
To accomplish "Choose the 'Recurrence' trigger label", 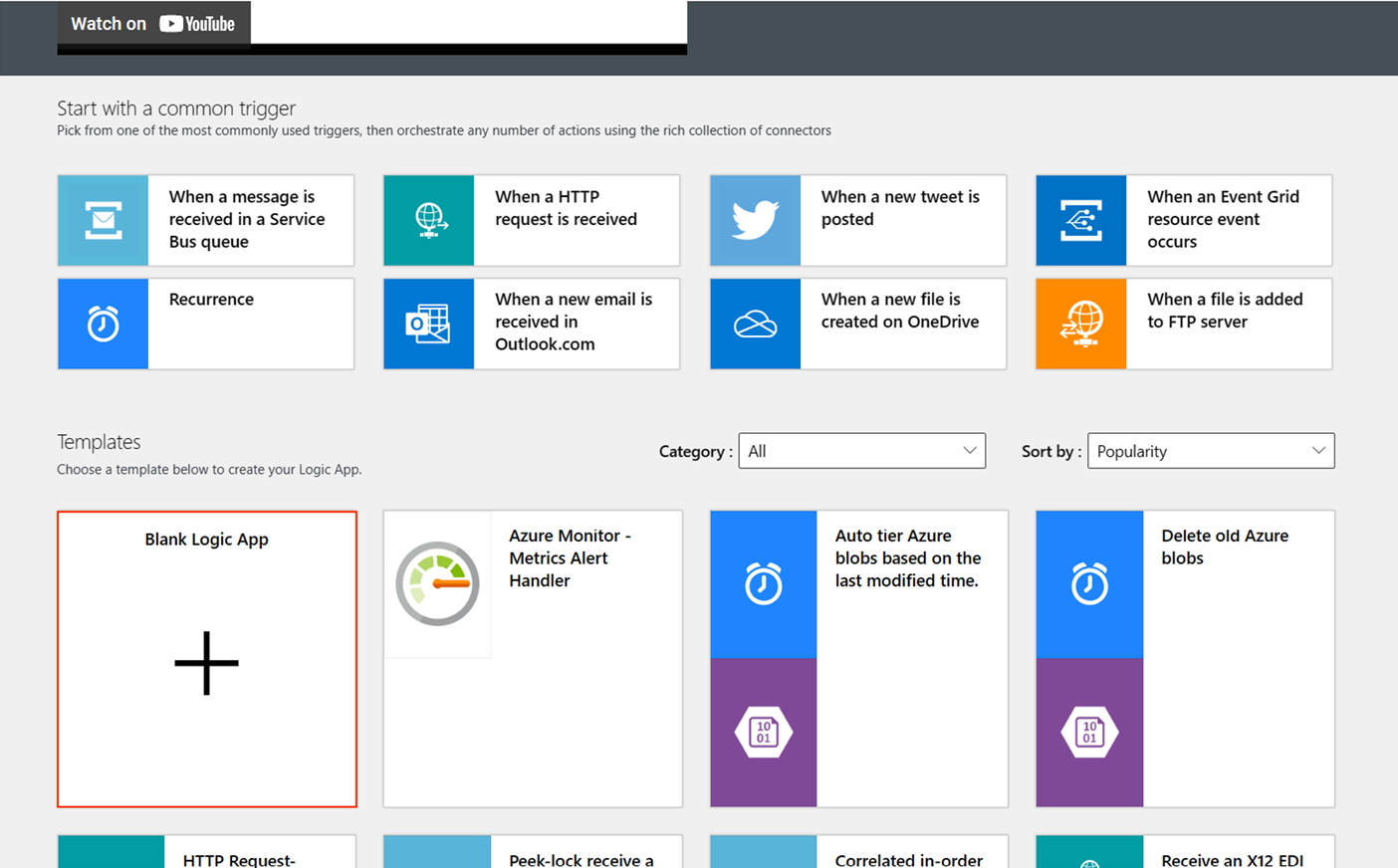I will point(211,299).
